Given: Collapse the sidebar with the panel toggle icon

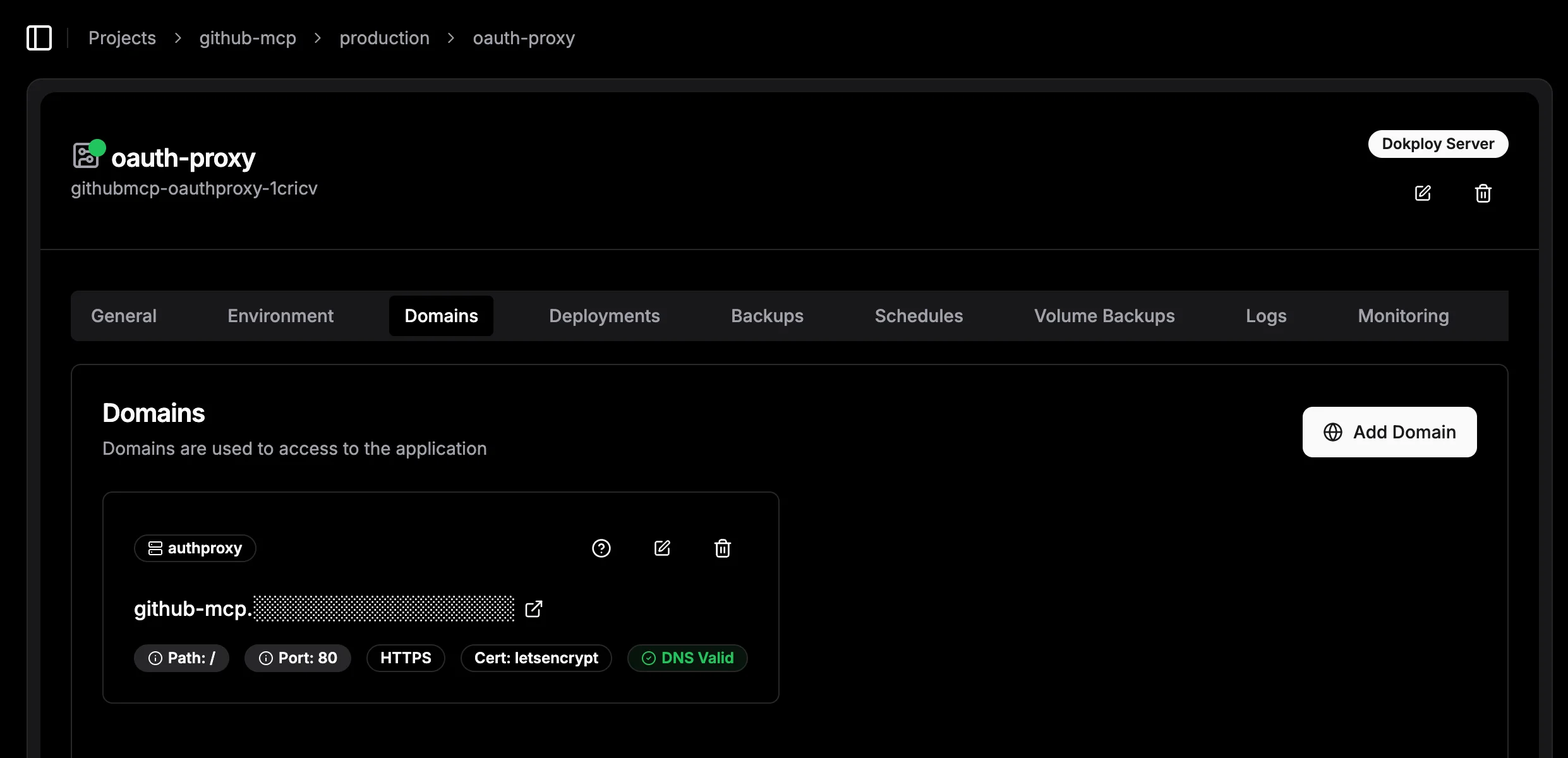Looking at the screenshot, I should click(39, 39).
